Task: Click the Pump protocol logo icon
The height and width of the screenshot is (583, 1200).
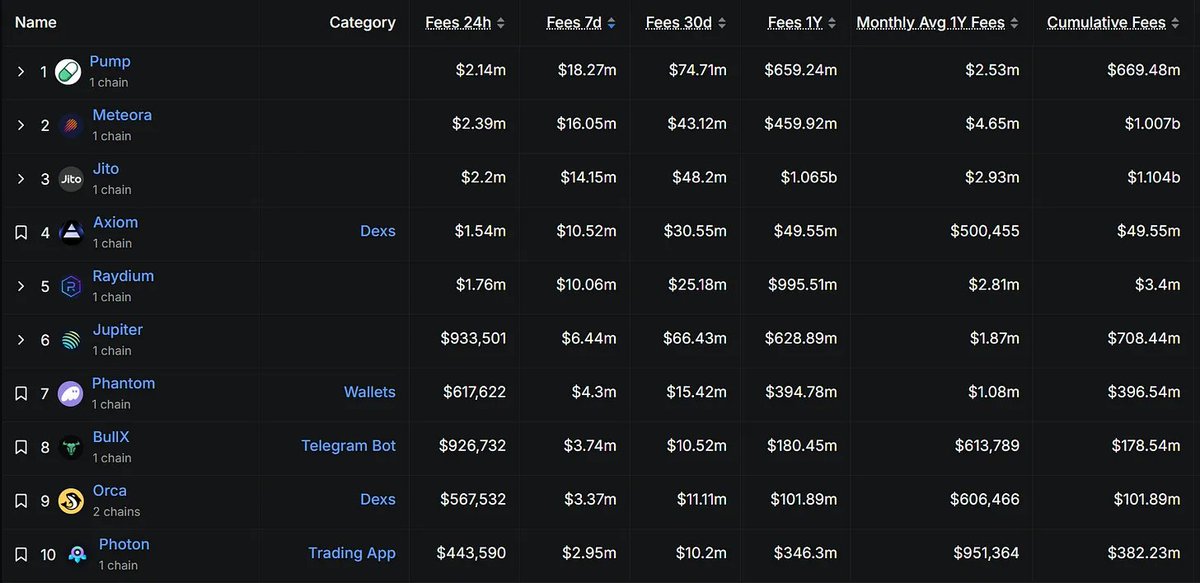Action: tap(68, 72)
